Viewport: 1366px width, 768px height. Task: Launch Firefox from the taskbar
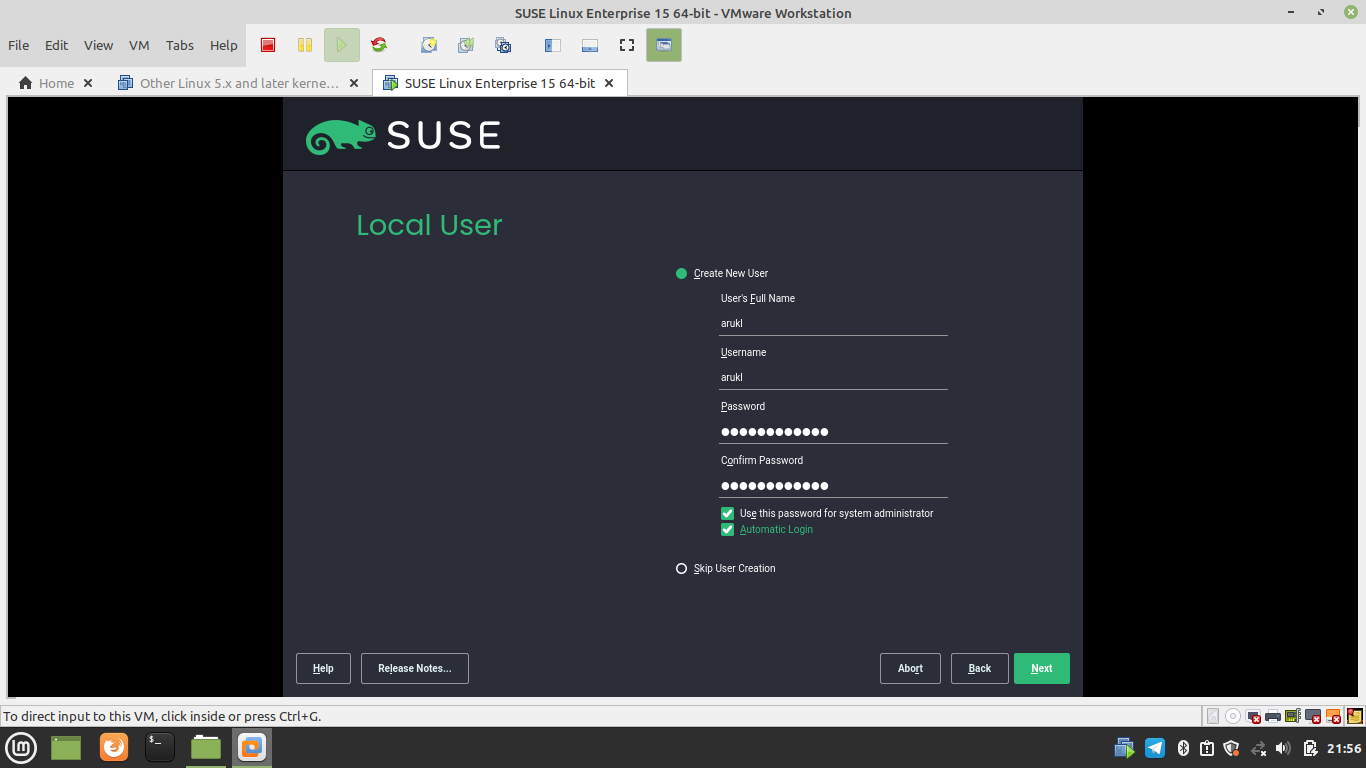tap(114, 747)
